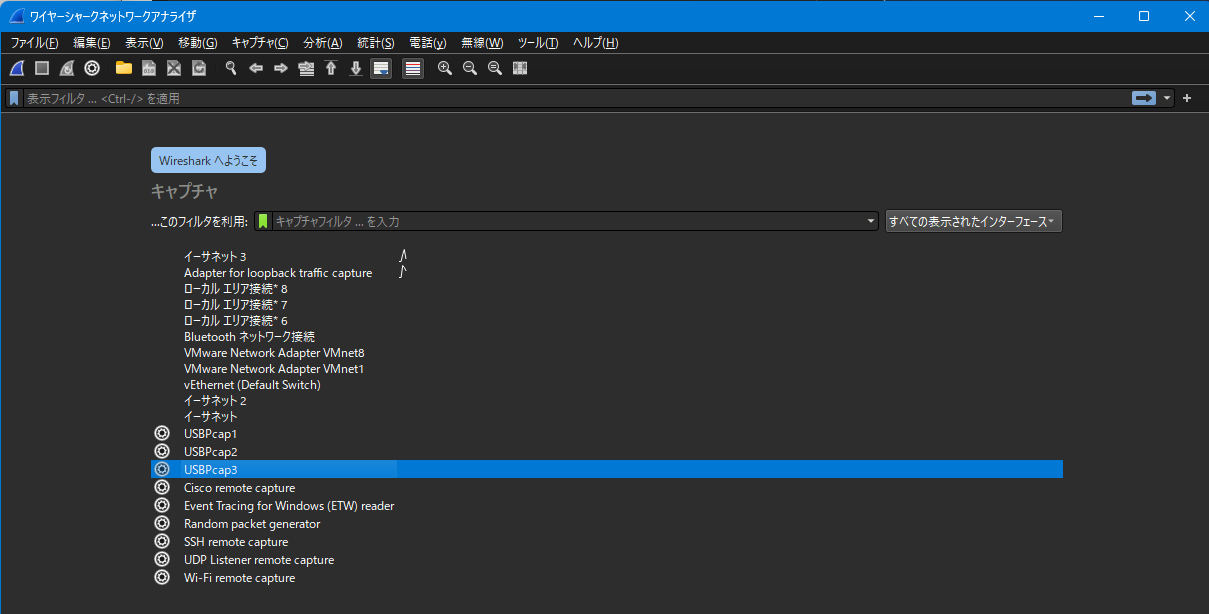Viewport: 1209px width, 614px height.
Task: Open settings gear for Random packet generator
Action: (162, 524)
